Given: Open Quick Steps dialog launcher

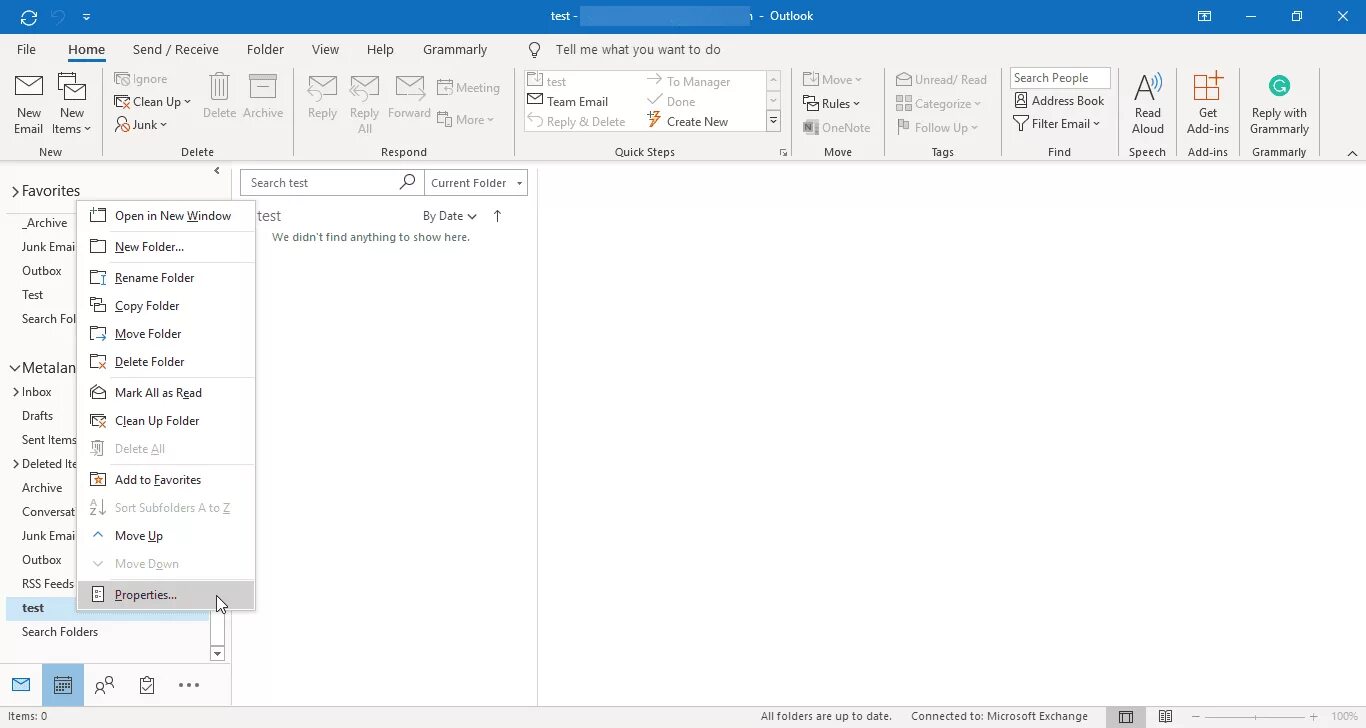Looking at the screenshot, I should click(x=783, y=153).
